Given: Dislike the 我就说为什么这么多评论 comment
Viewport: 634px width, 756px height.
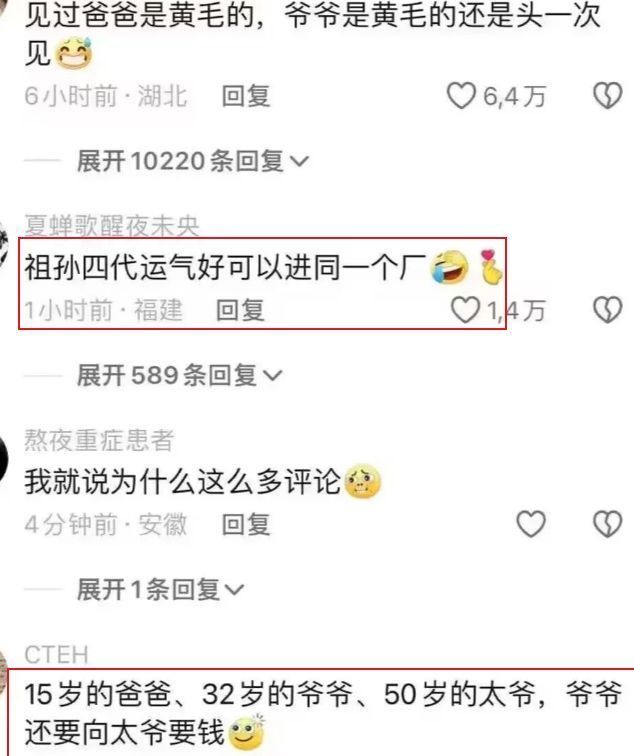Looking at the screenshot, I should 607,524.
